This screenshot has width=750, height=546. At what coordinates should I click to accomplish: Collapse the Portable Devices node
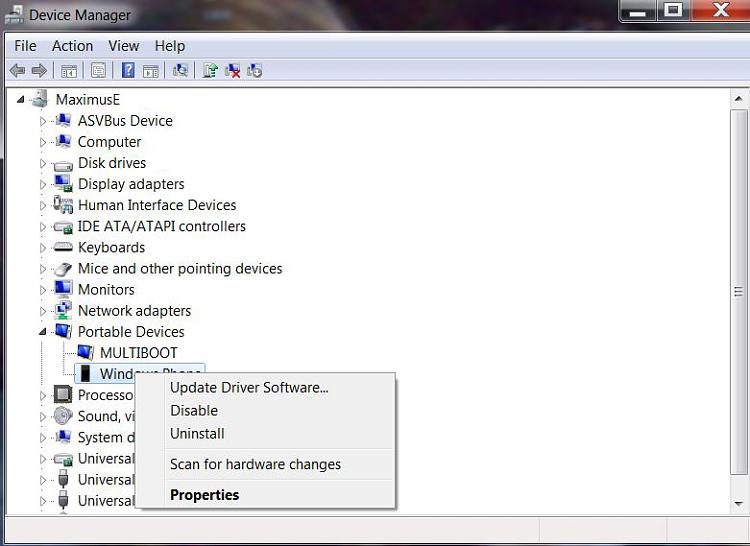coord(43,331)
